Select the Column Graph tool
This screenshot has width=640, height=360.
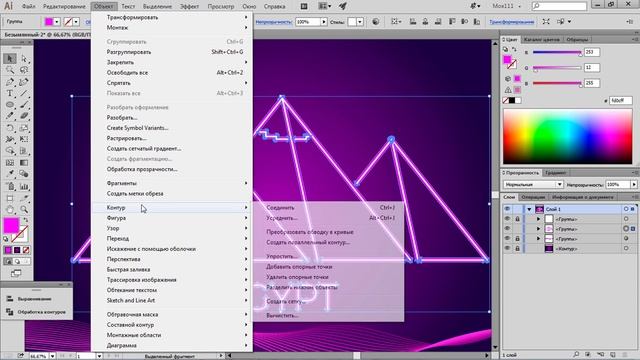(x=24, y=187)
